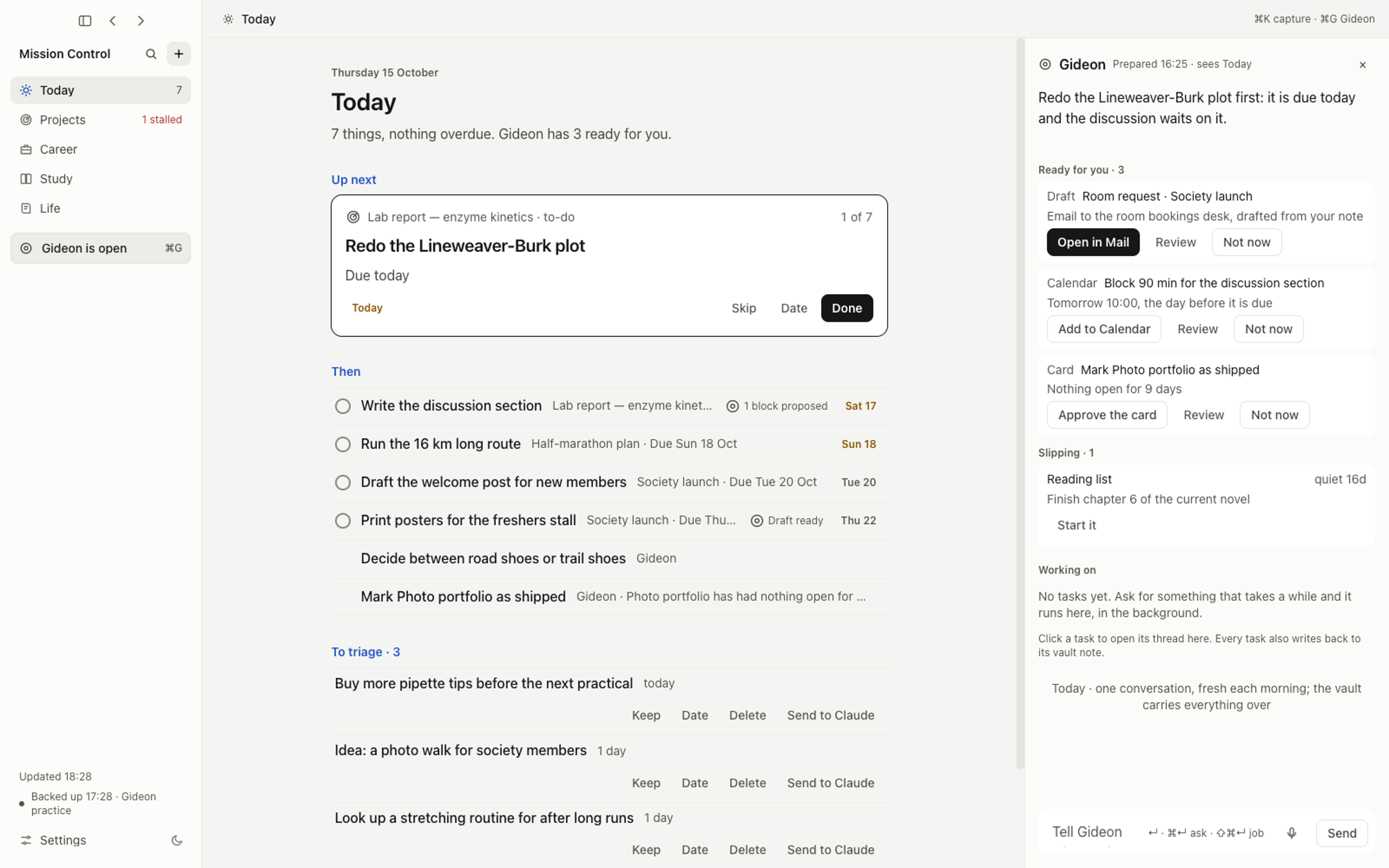Activate the microphone in Gideon input
This screenshot has width=1389, height=868.
click(x=1291, y=833)
